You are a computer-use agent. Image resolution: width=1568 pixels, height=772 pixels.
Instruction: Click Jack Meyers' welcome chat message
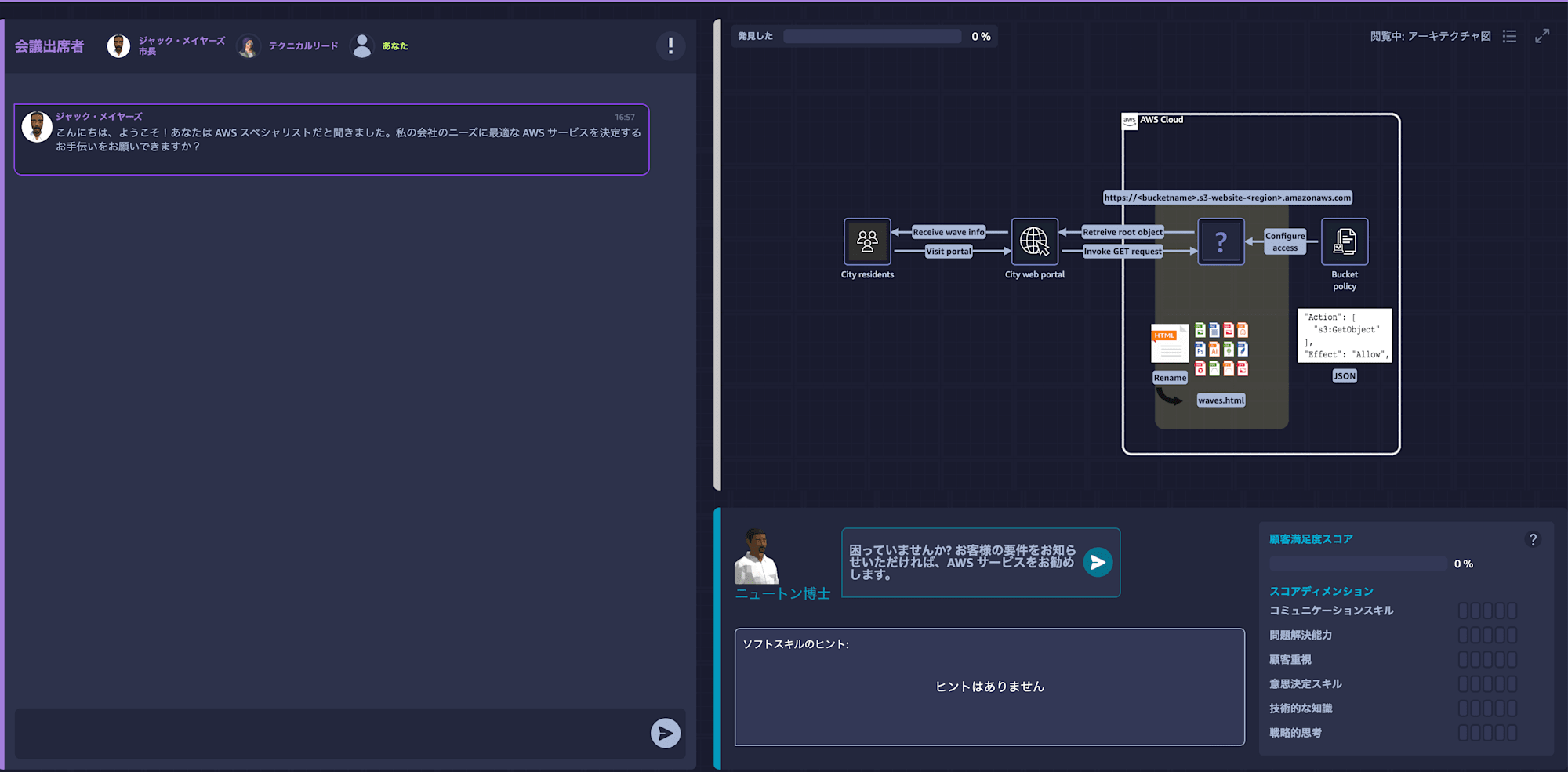point(332,140)
